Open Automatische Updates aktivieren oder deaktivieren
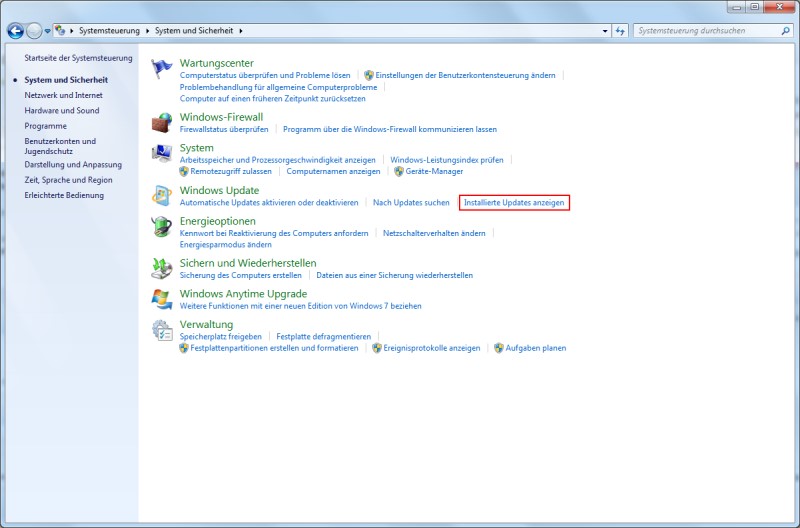 pos(269,203)
